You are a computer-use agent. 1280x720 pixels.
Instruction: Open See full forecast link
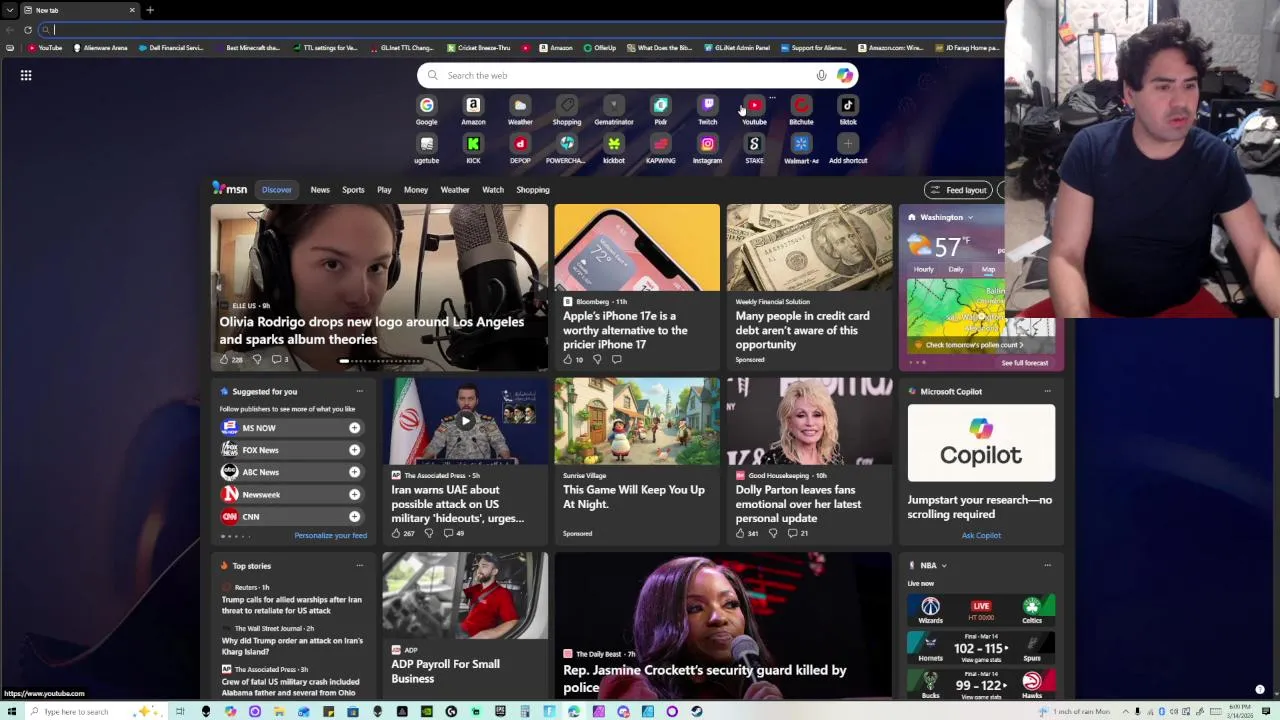coord(1025,363)
